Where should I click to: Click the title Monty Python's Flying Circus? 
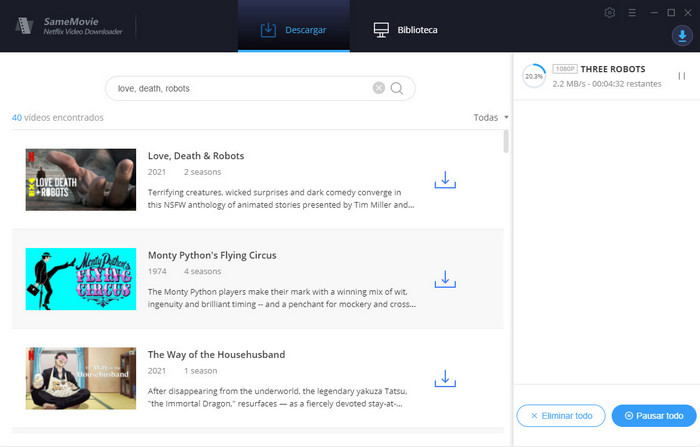(x=212, y=255)
